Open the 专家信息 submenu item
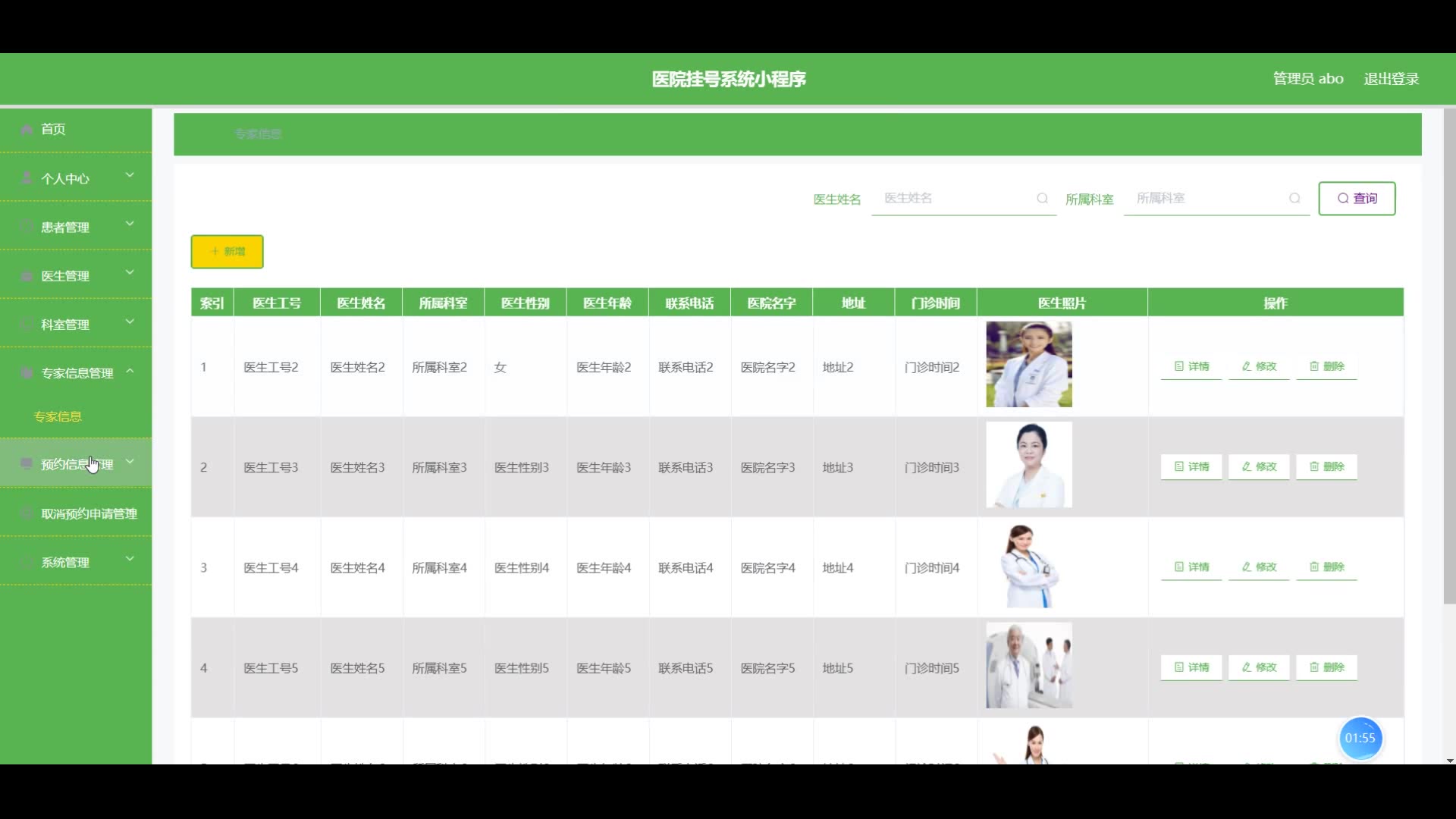1456x819 pixels. 58,416
